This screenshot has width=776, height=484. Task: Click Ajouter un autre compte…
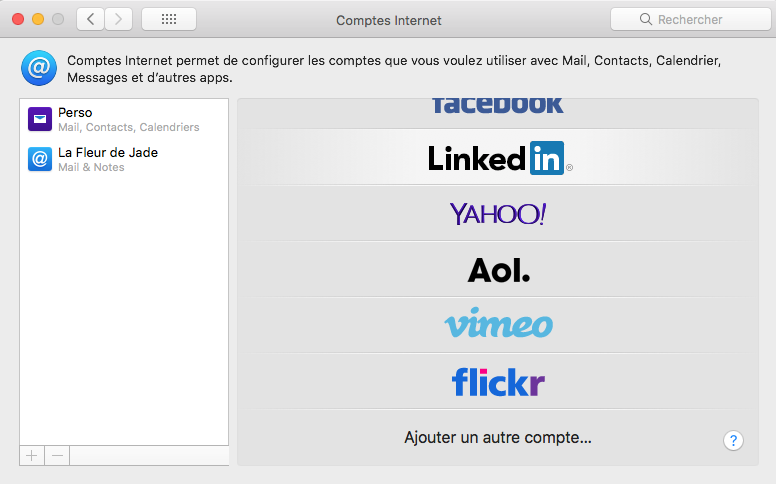point(498,437)
